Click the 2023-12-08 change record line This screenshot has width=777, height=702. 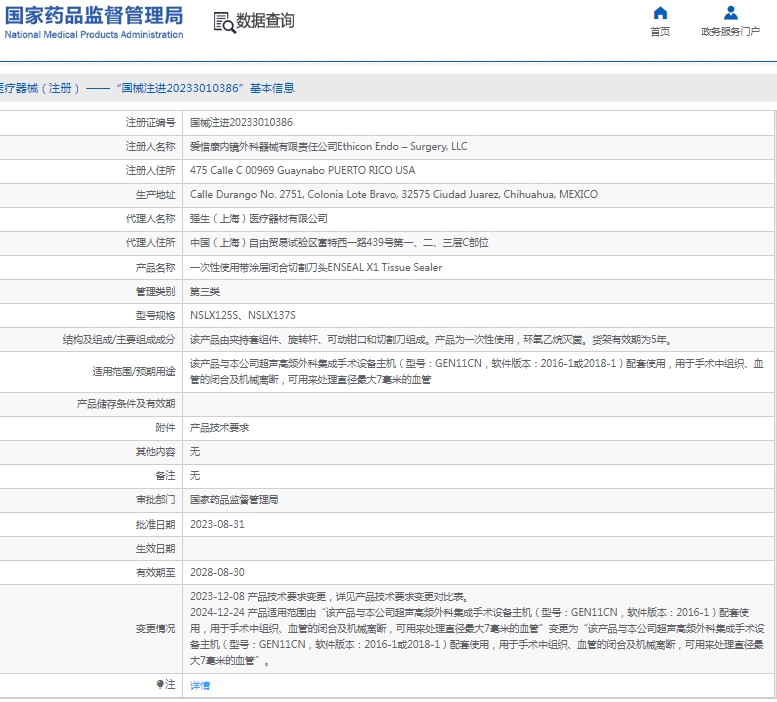tap(329, 596)
